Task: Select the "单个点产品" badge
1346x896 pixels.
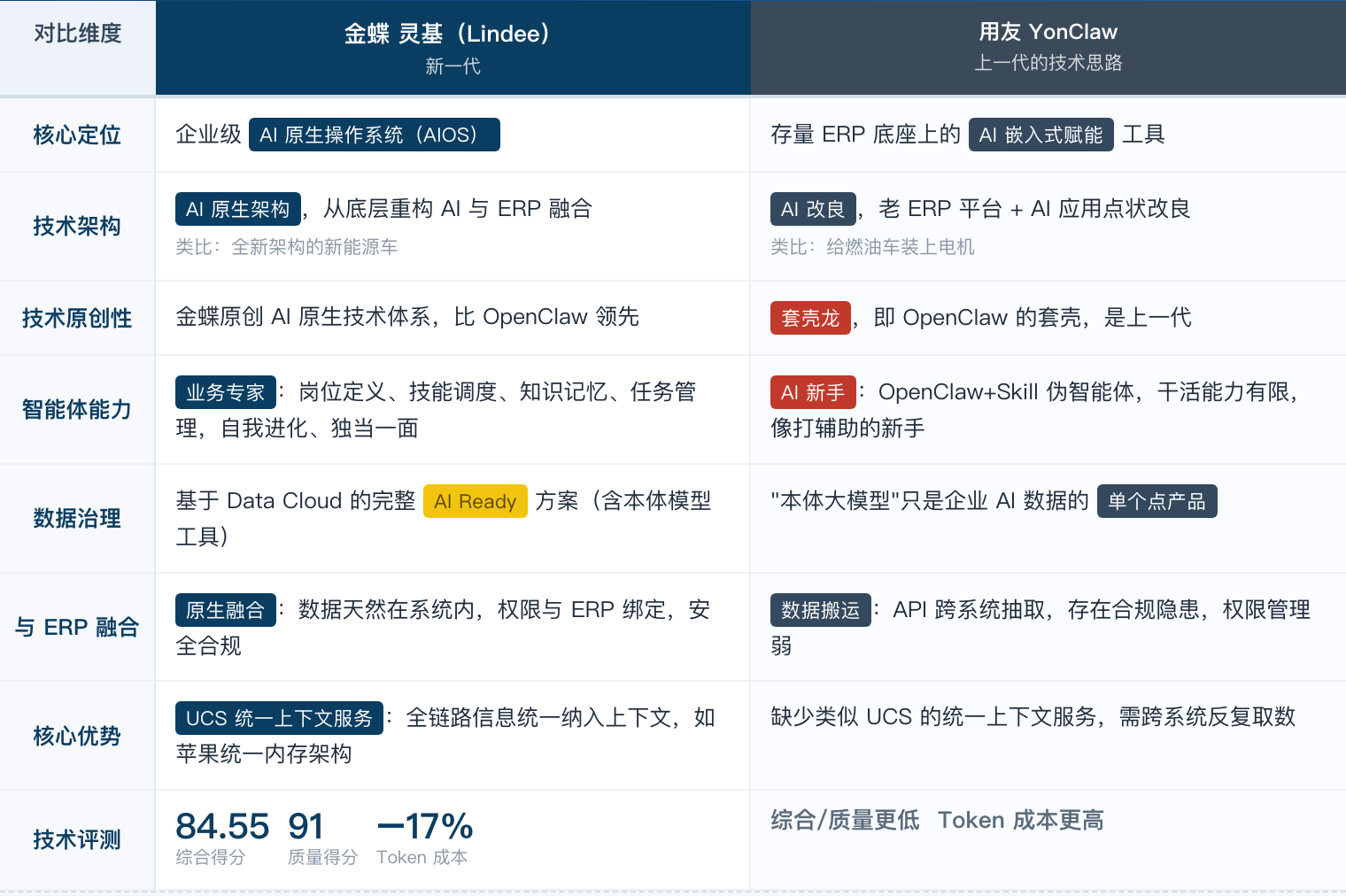Action: (x=1157, y=501)
